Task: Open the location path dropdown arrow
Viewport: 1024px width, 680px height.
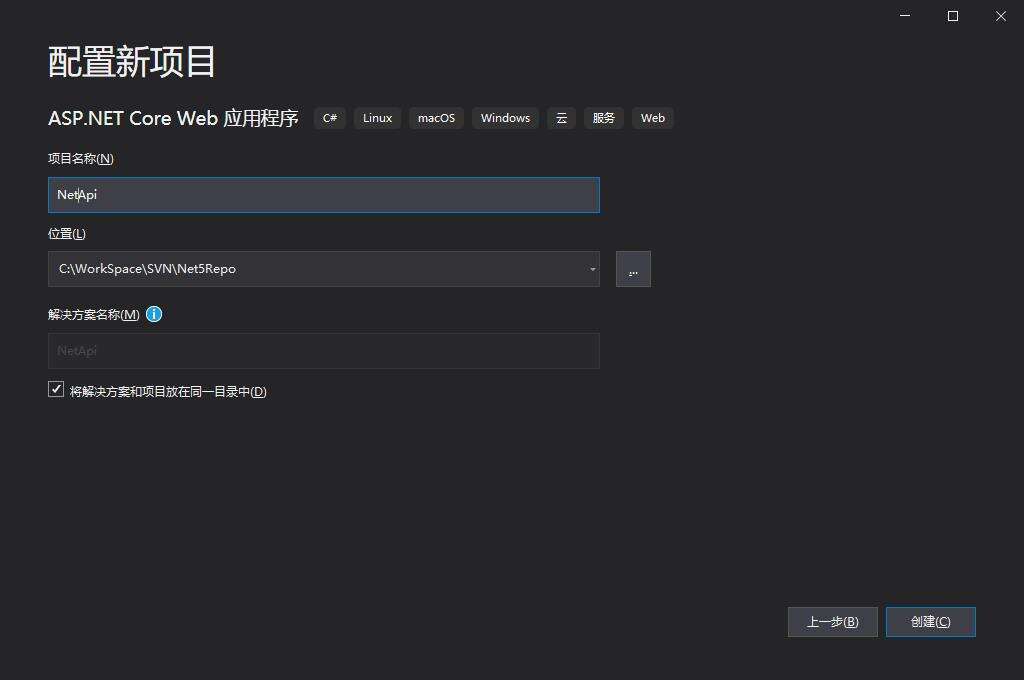Action: (592, 269)
